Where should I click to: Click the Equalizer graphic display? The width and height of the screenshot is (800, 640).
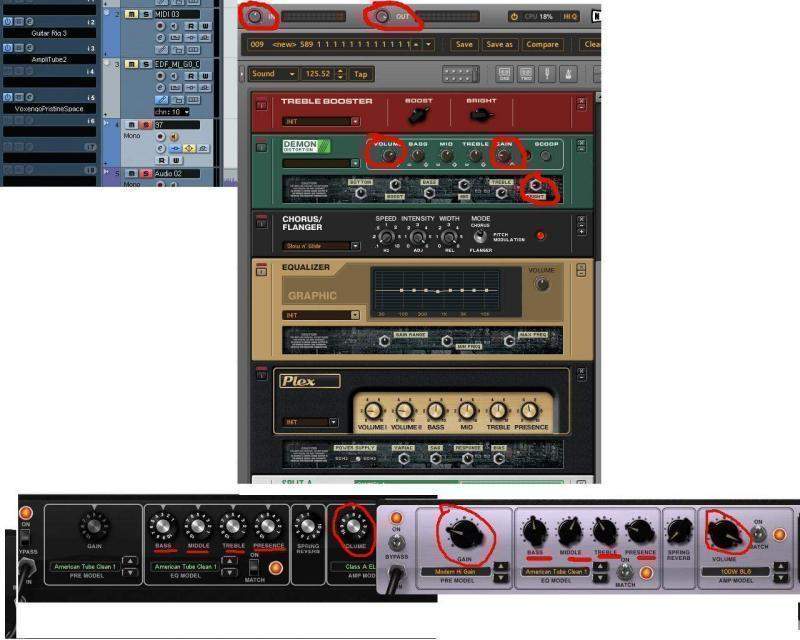click(x=438, y=291)
